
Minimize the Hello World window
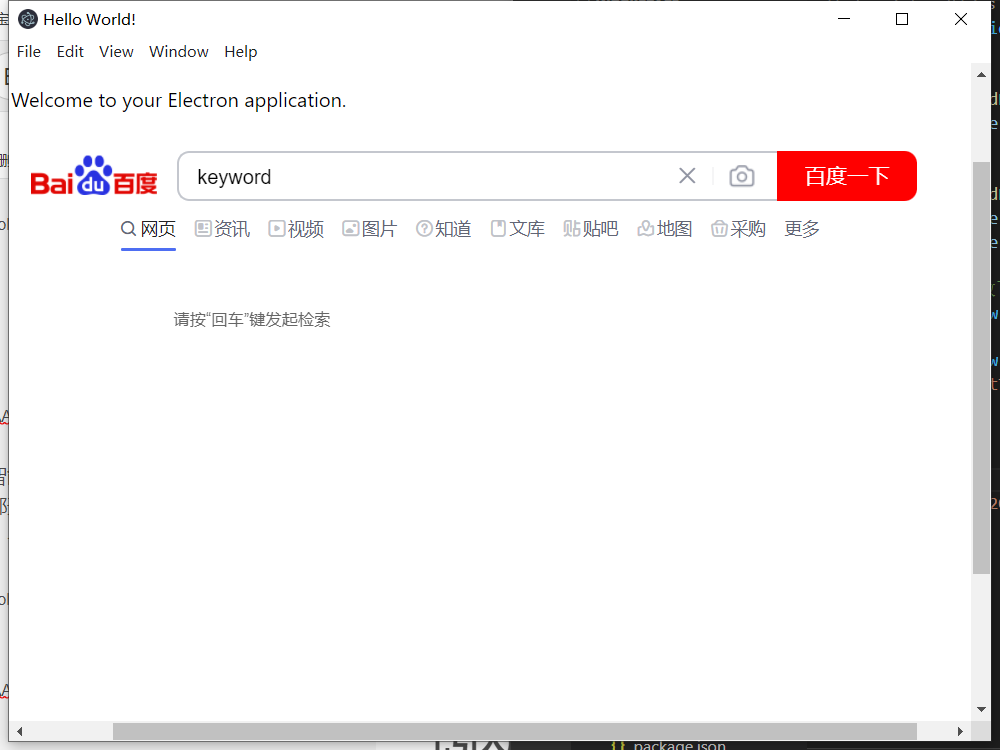(x=844, y=19)
